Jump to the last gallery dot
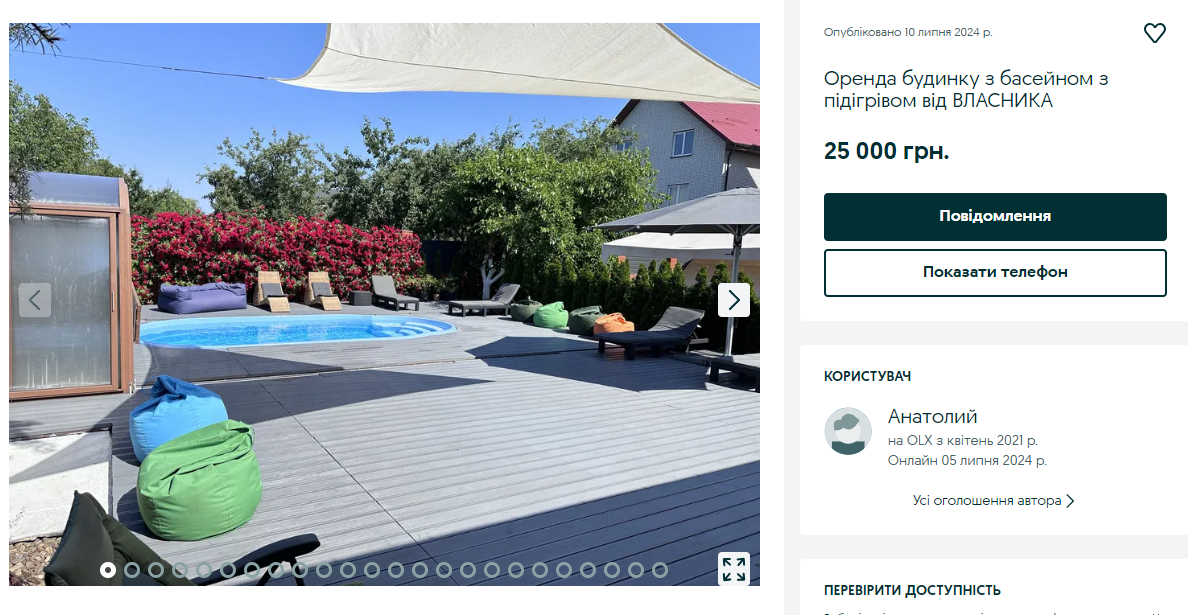 [660, 570]
